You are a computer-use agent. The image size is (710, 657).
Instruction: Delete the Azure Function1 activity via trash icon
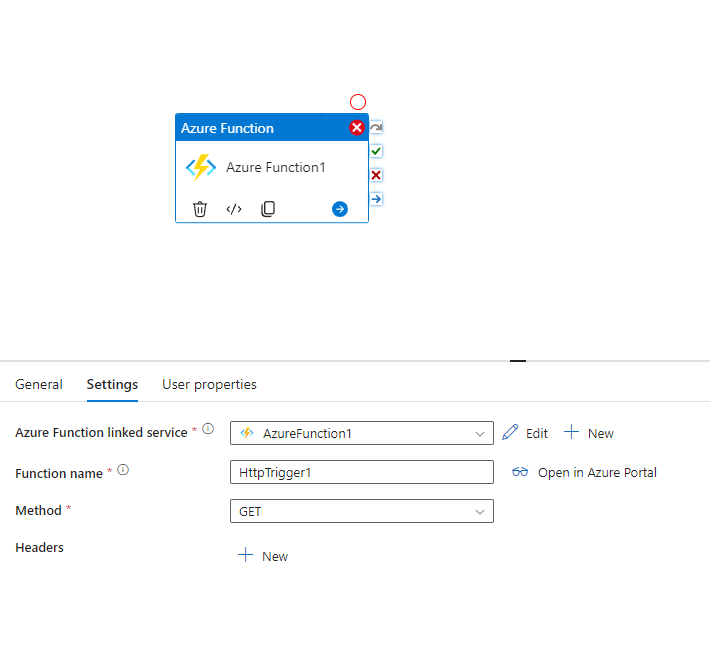point(200,209)
